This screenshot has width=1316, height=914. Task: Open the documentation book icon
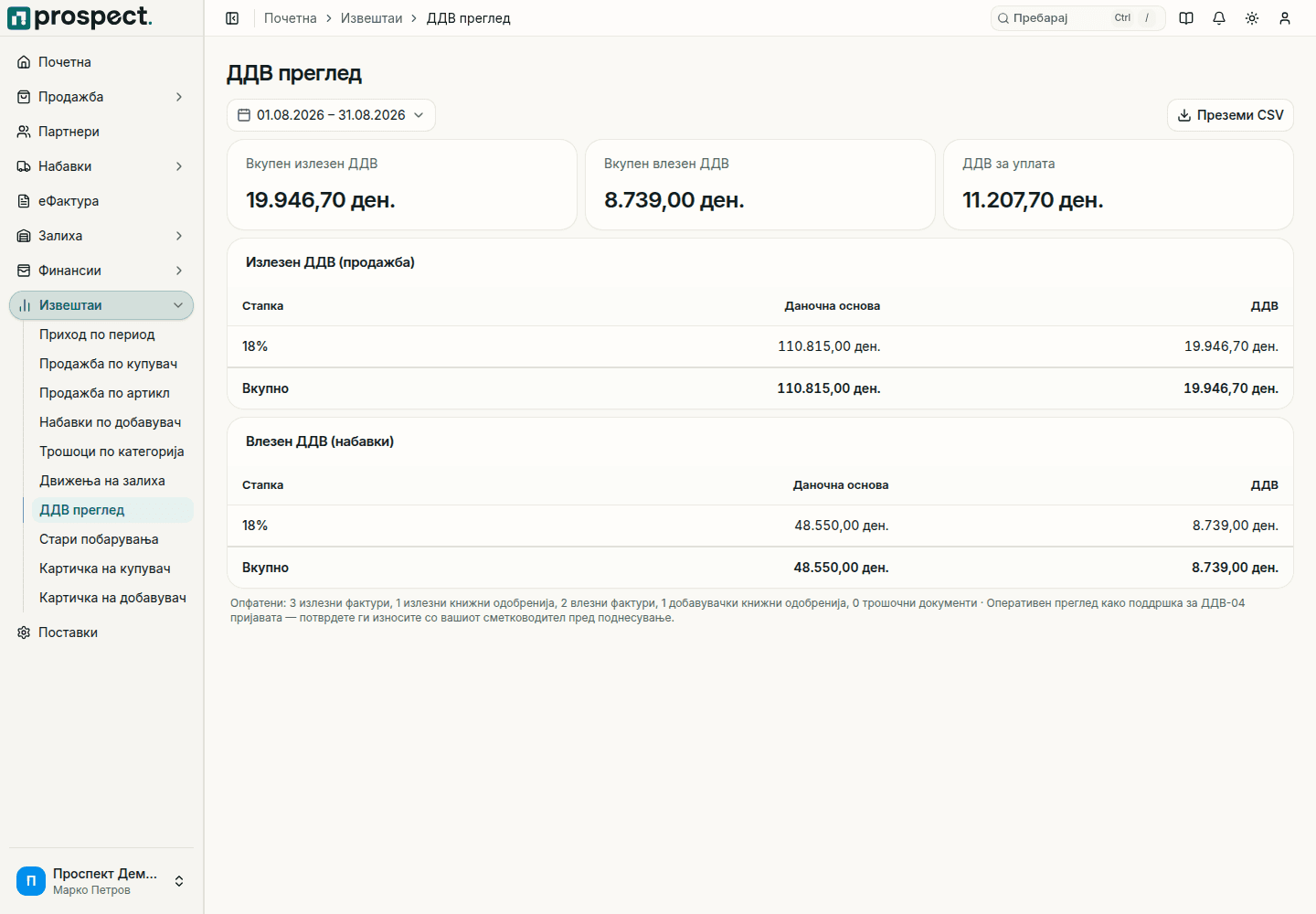(1186, 18)
